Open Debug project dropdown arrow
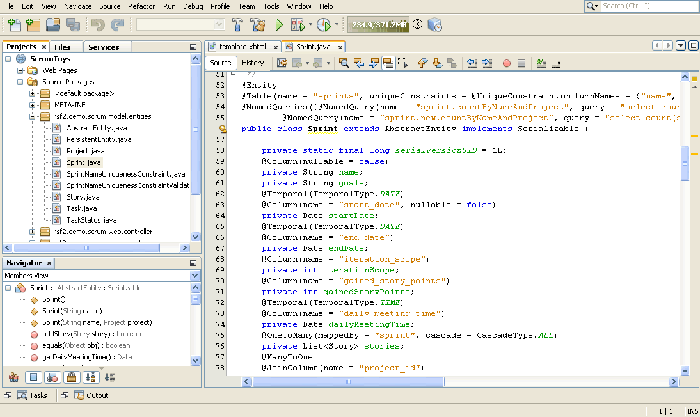Screen dimensions: 700x417 tap(310, 25)
